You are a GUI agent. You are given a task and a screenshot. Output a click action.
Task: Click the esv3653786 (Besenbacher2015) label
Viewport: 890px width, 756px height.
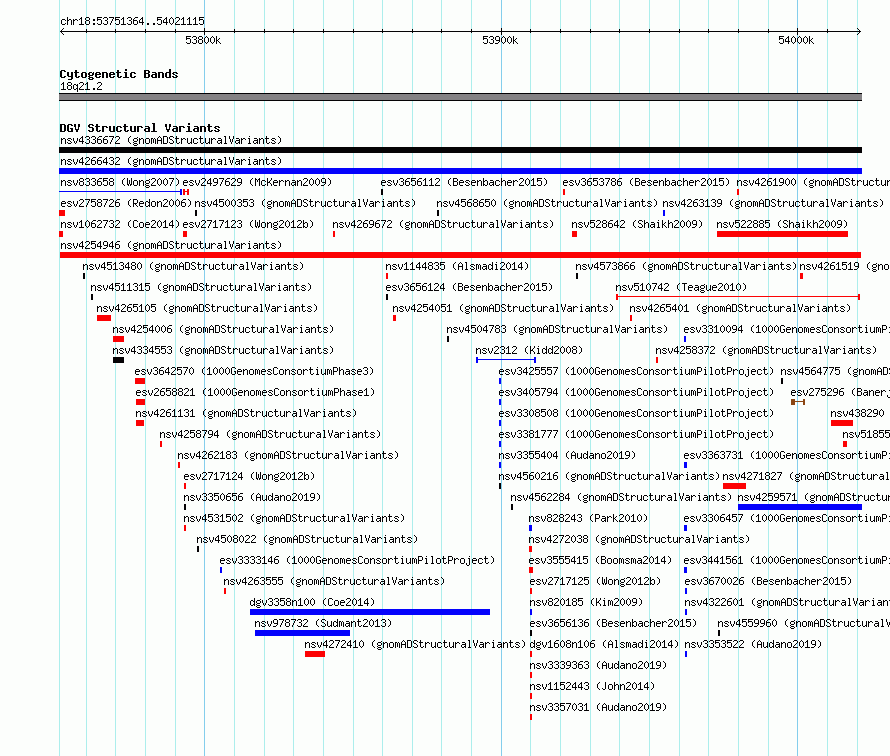click(x=646, y=182)
